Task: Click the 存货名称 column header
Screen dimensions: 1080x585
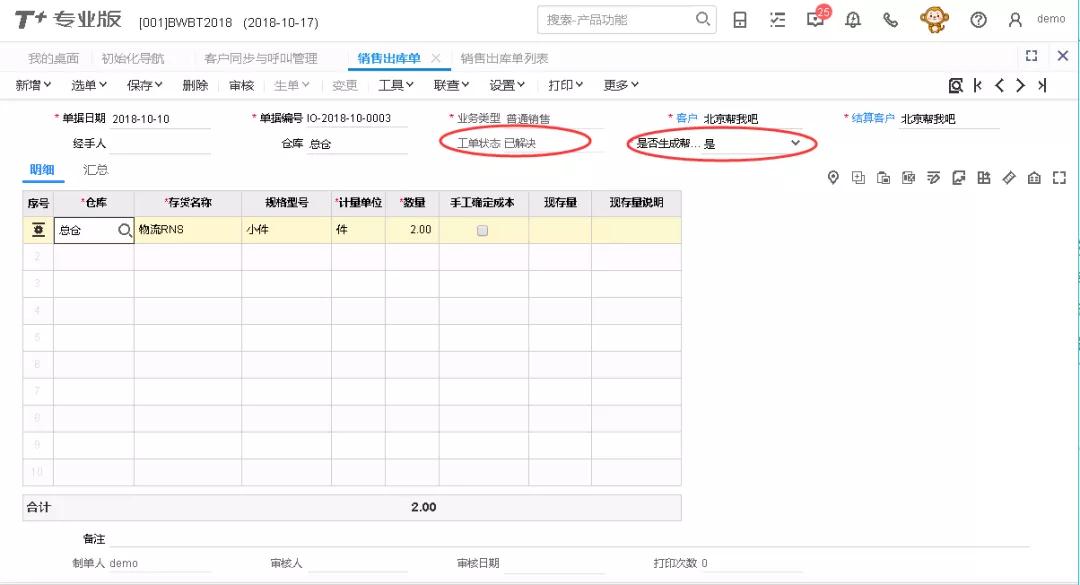Action: [187, 203]
